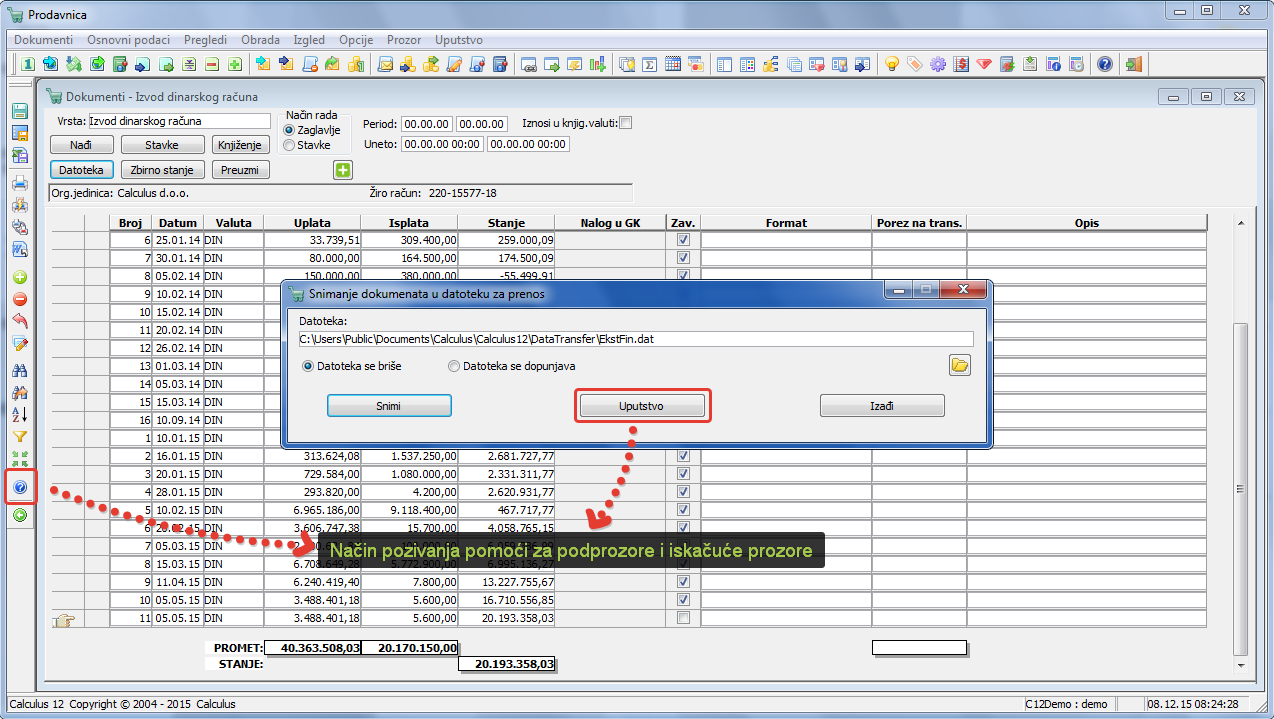Click the yellow filter funnel icon
Viewport: 1274px width, 719px height.
pos(19,436)
